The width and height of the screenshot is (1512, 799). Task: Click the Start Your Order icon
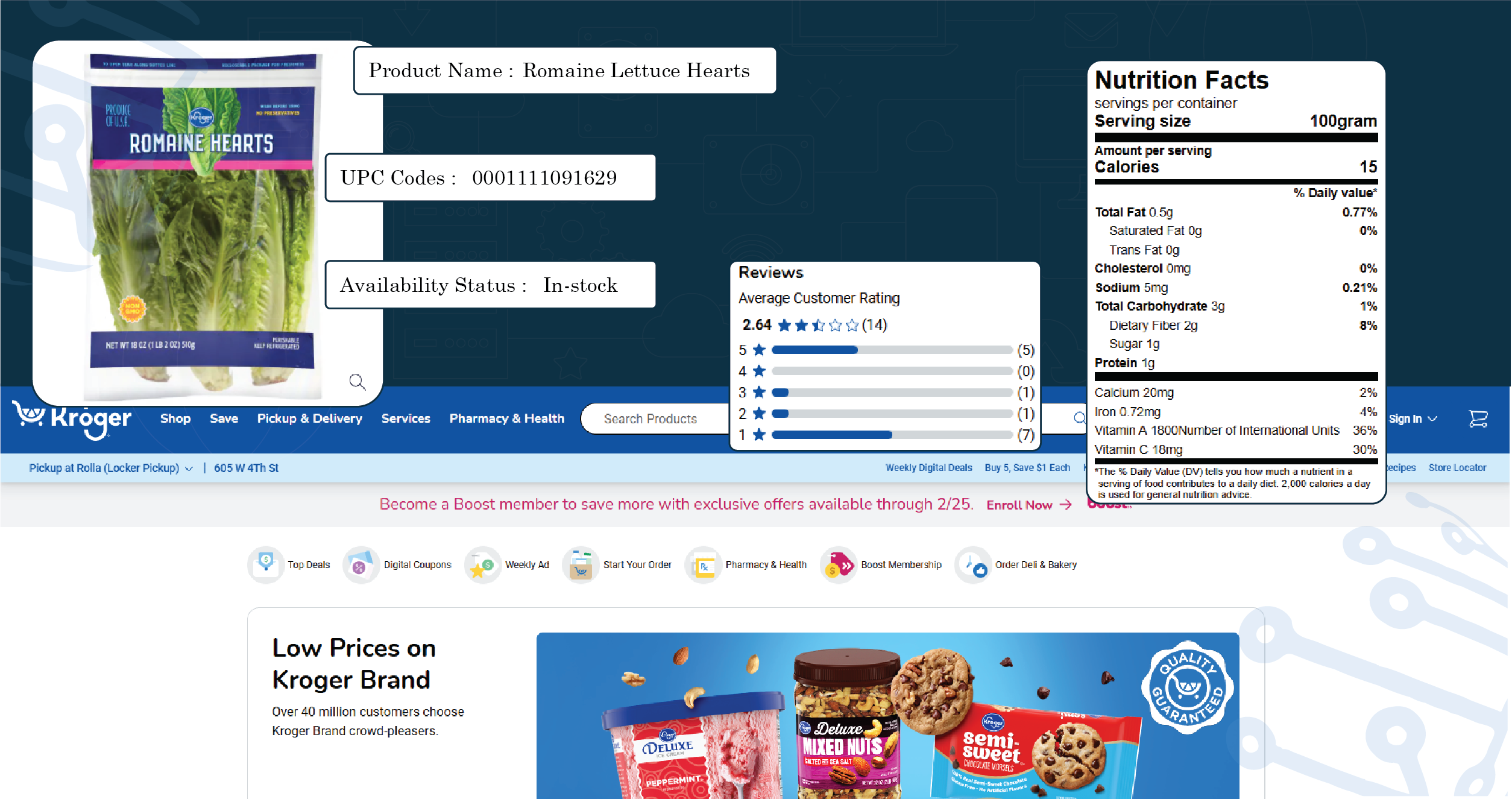pos(581,564)
